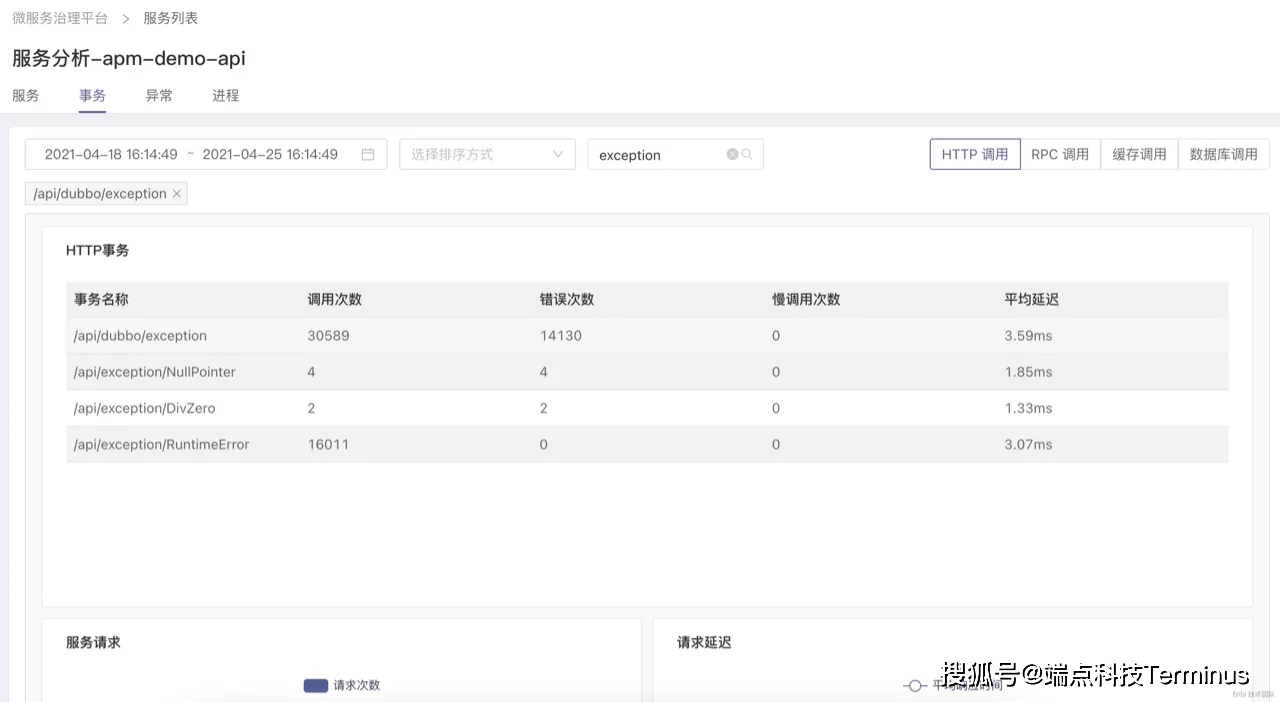Click the 请求次数 legend color swatch

pos(316,685)
